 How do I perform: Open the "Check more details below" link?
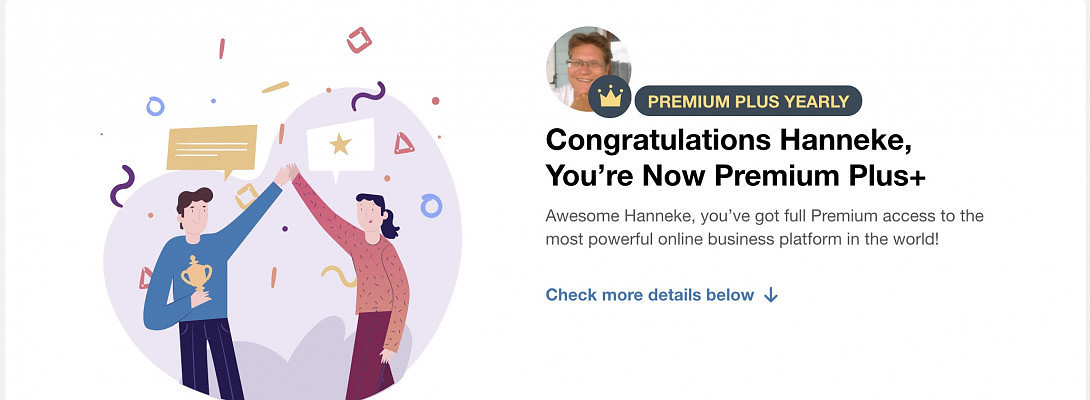[650, 295]
